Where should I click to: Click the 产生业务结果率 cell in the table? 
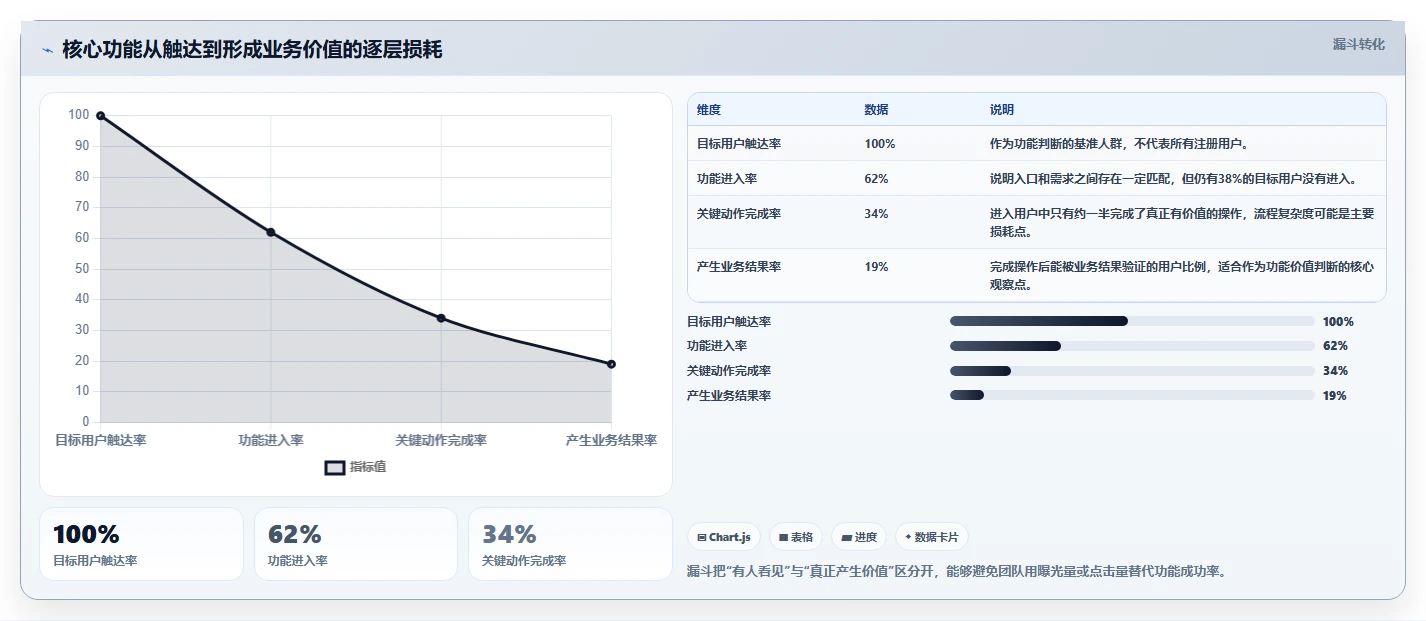[739, 267]
